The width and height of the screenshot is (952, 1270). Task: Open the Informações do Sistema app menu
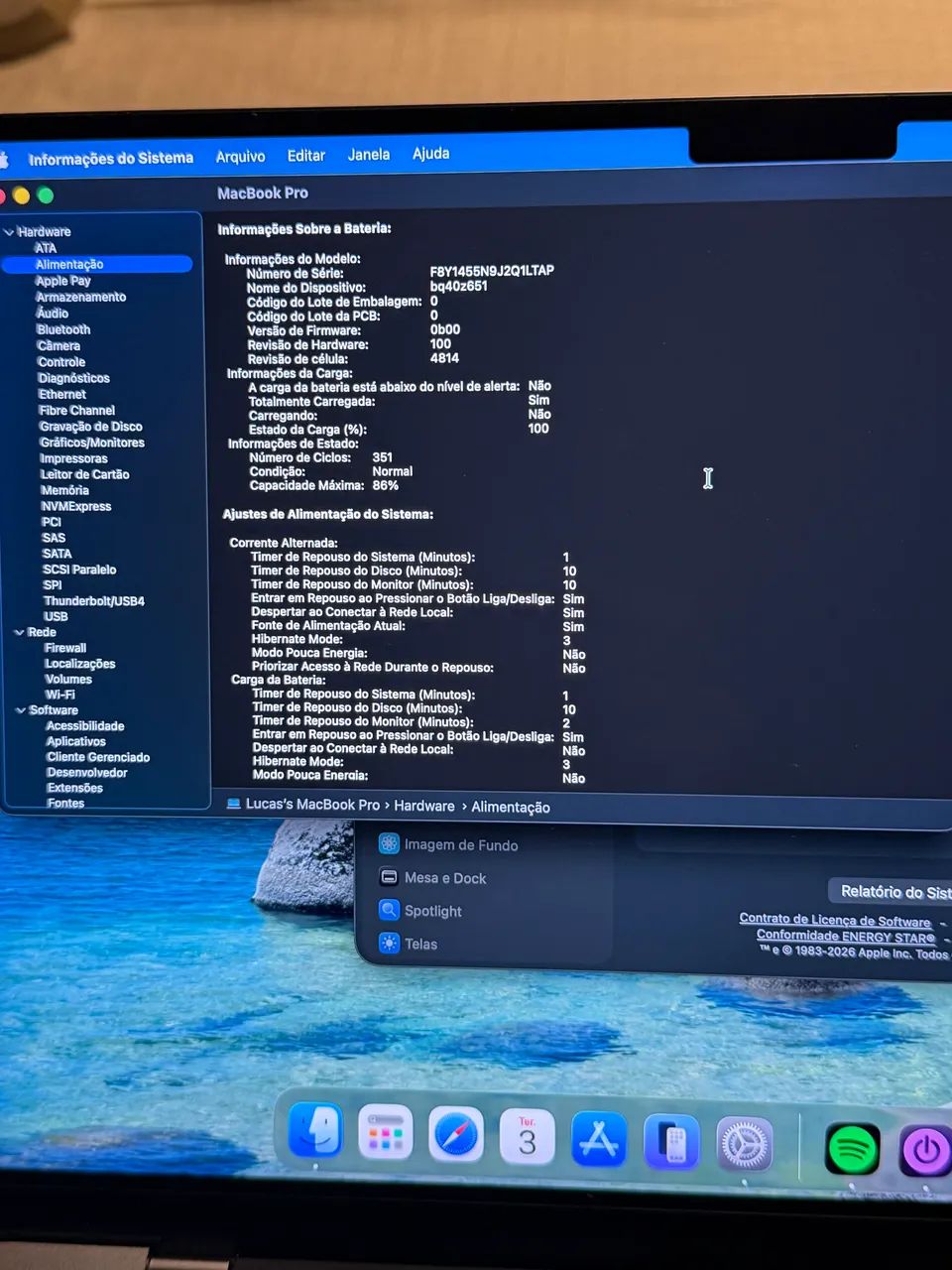point(111,159)
